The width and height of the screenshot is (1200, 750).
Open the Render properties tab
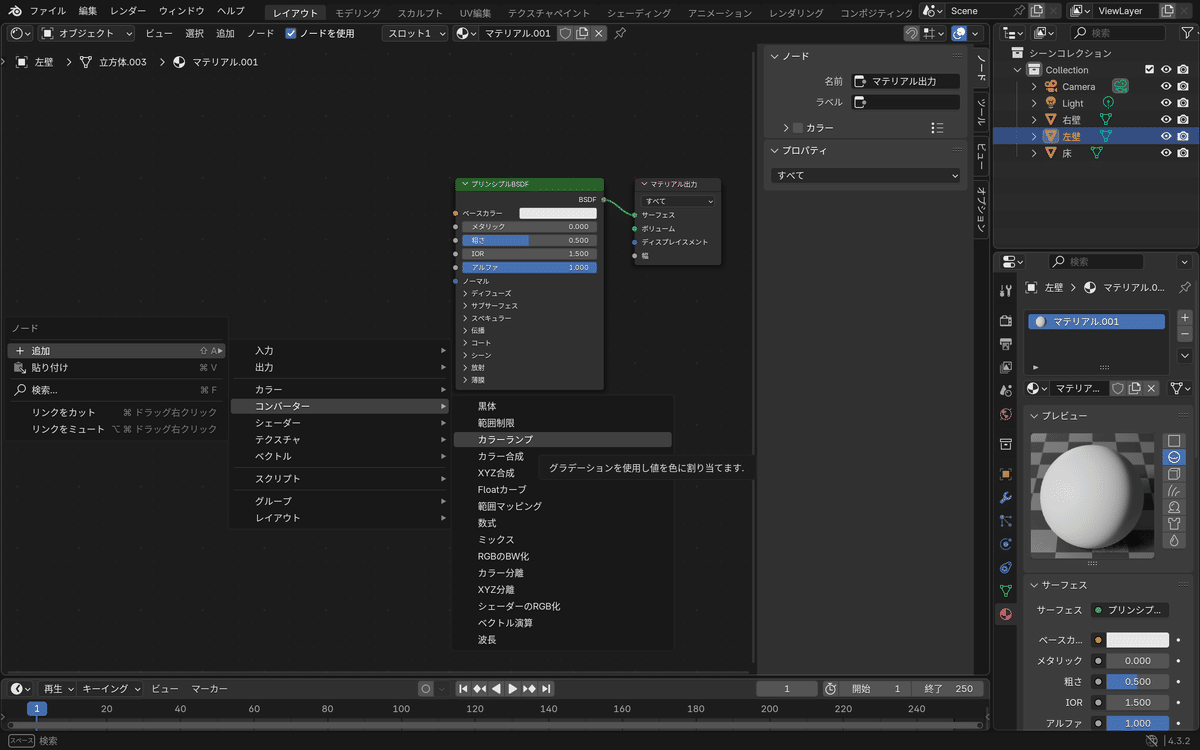[1006, 320]
